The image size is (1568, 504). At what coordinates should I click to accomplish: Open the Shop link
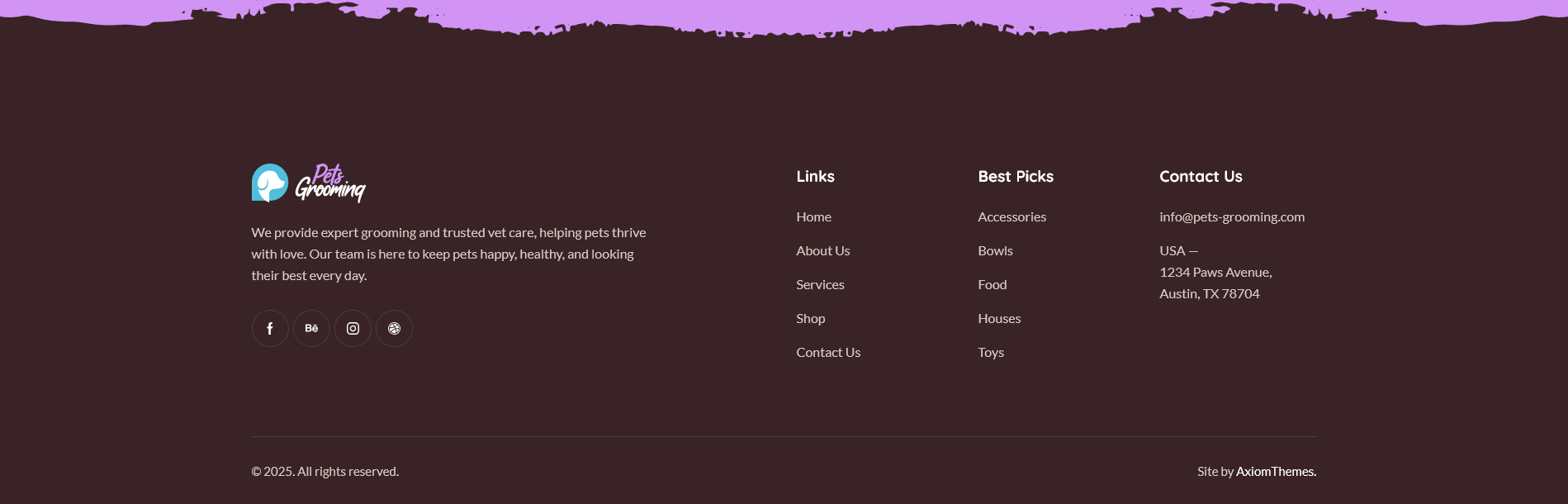coord(810,318)
